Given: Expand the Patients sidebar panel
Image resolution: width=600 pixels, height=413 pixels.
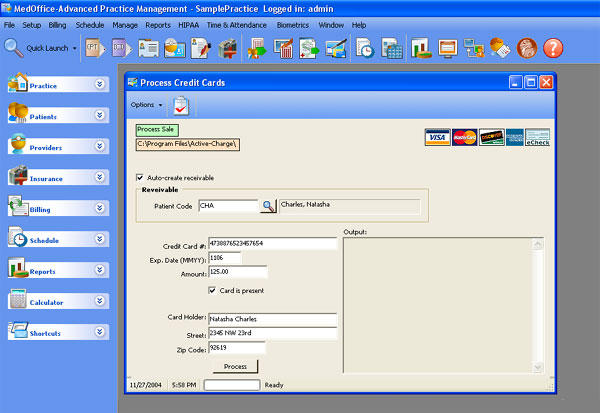Looking at the screenshot, I should (x=99, y=116).
